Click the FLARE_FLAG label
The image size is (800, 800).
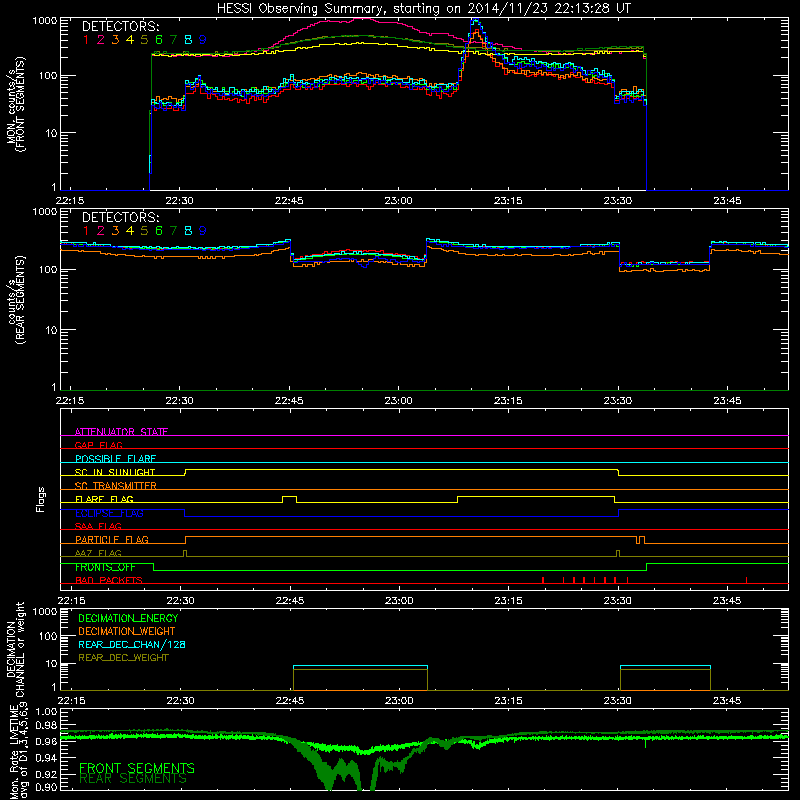[x=104, y=499]
